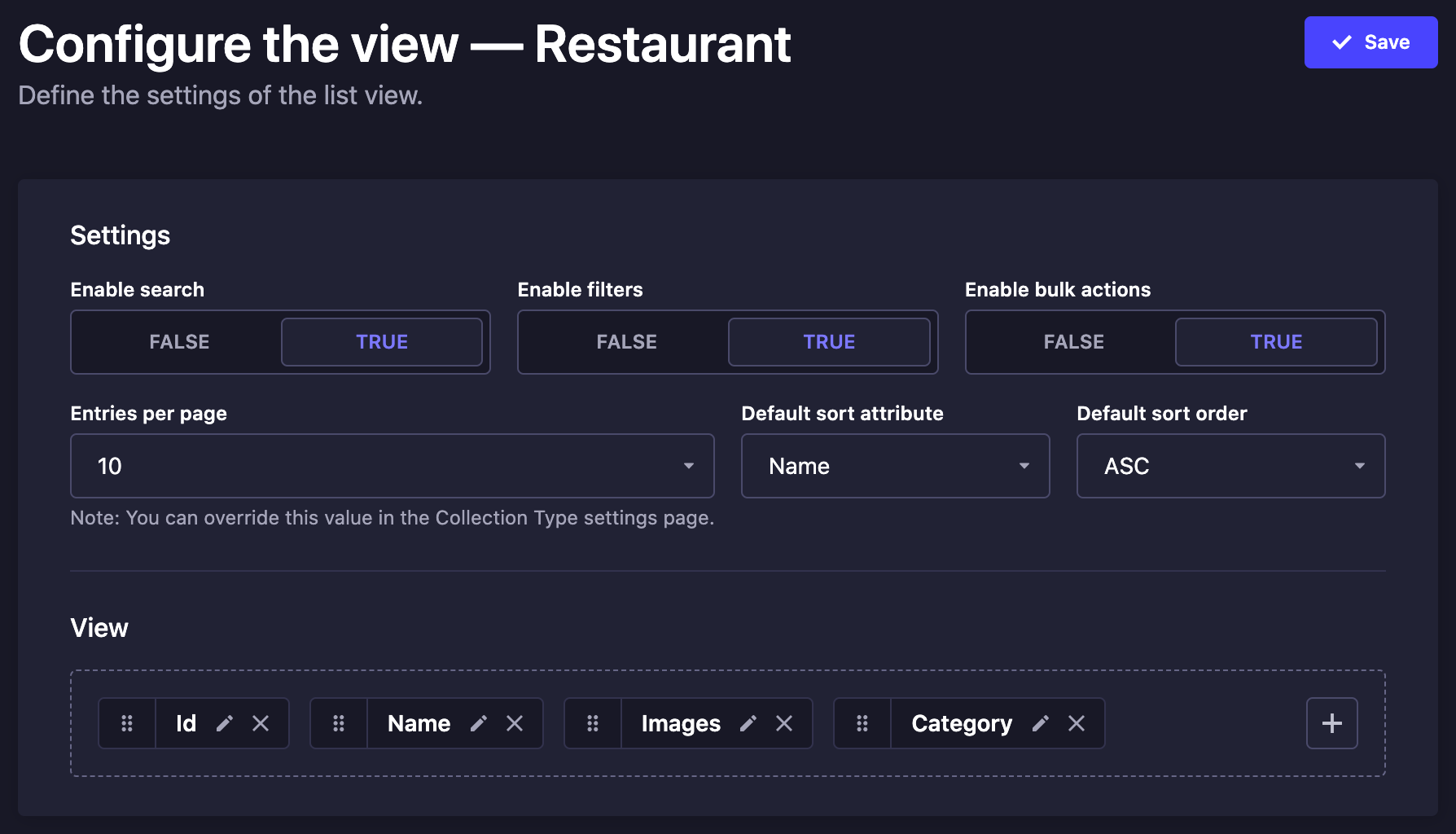Image resolution: width=1456 pixels, height=834 pixels.
Task: Click the drag handle on the Name field
Action: coord(339,723)
